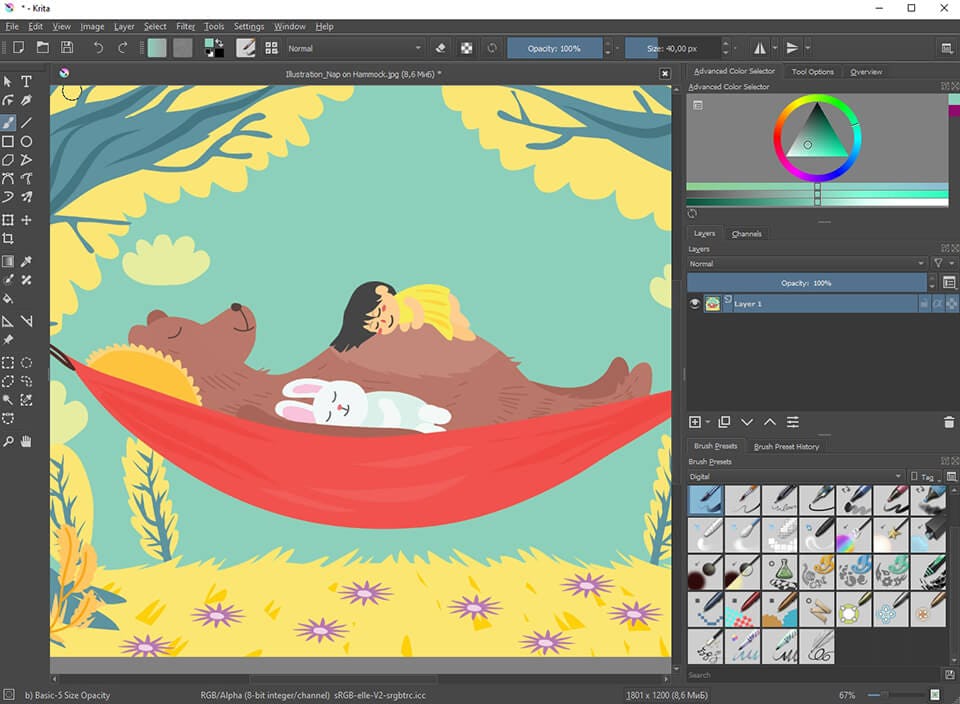Click the Undo arrow in the toolbar
The image size is (960, 704).
point(98,47)
